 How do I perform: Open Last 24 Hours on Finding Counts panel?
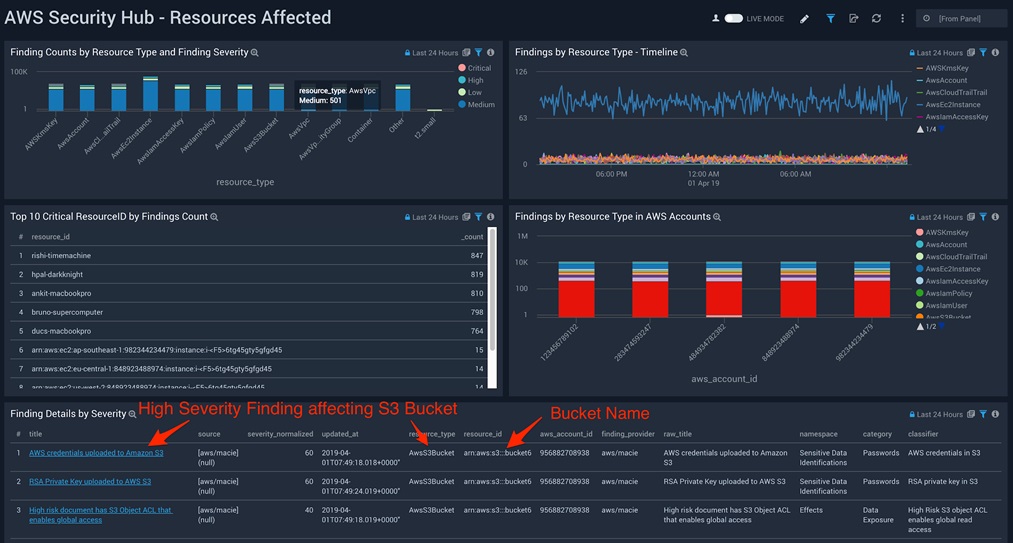point(432,53)
